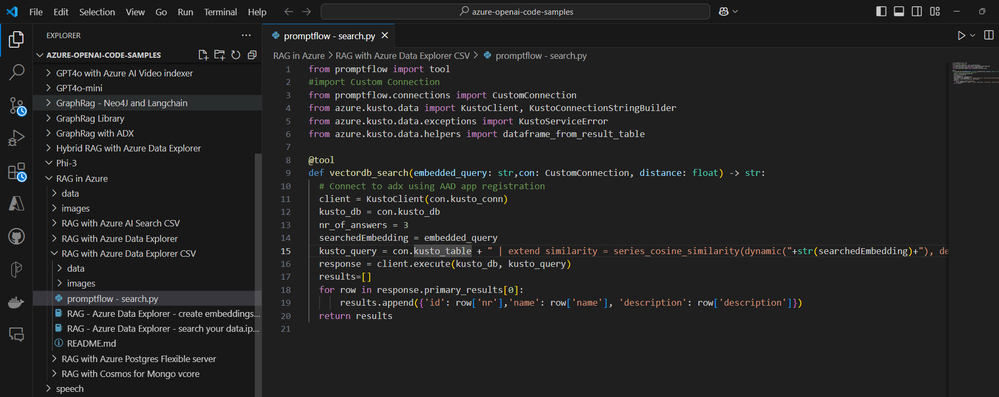Image resolution: width=999 pixels, height=397 pixels.
Task: Open the Docker view in activity bar
Action: click(16, 302)
